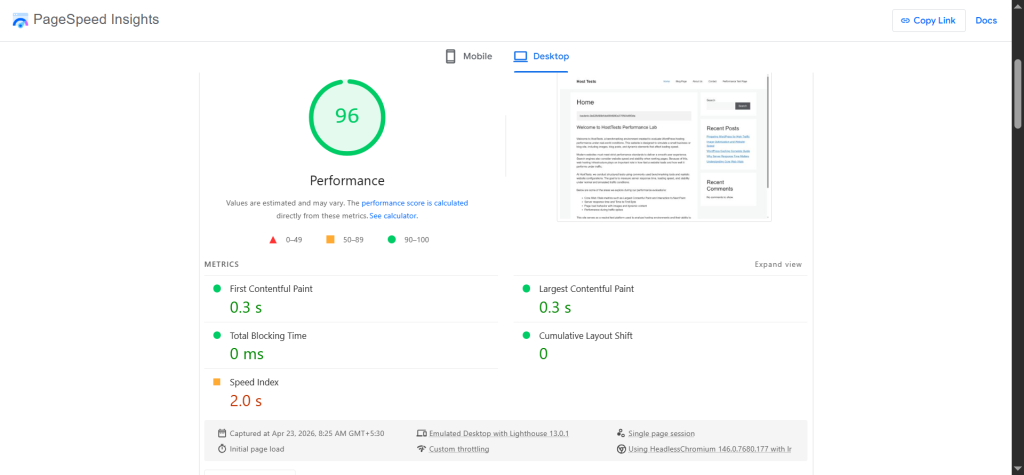Click the PageSpeed Insights logo icon
1024x475 pixels.
tap(20, 21)
